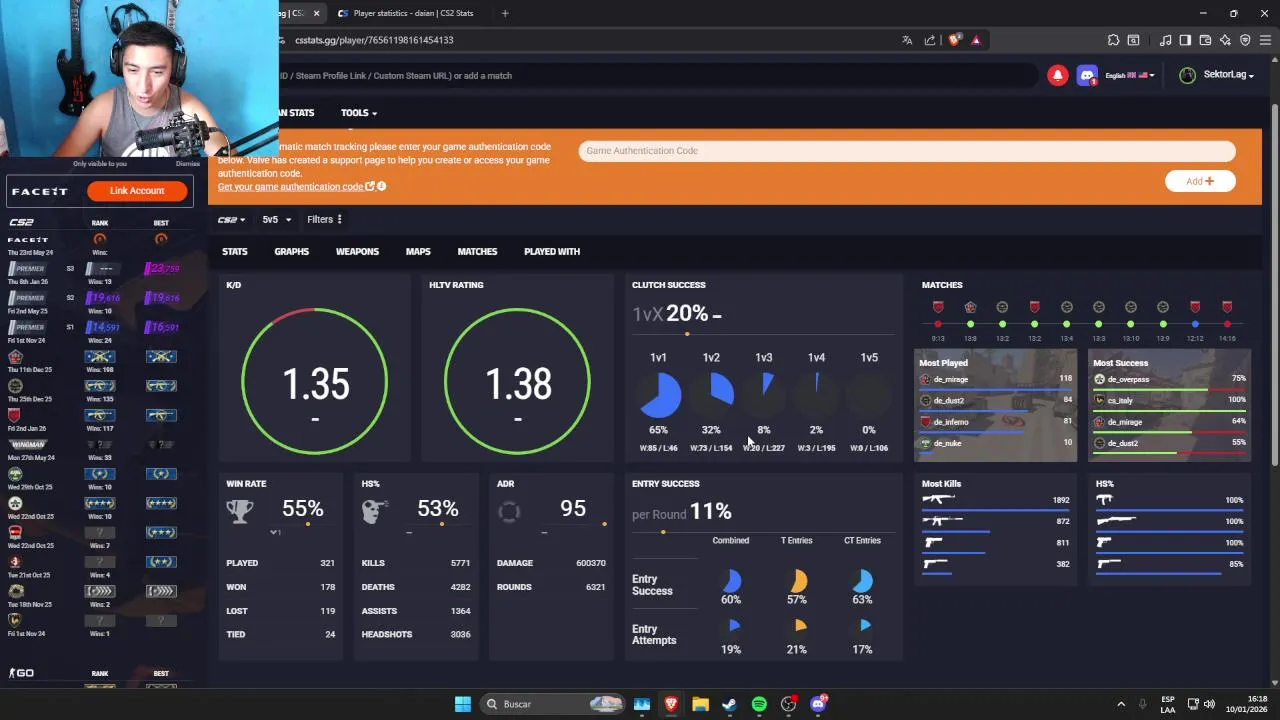Open the Leo AI sparkle icon

click(1225, 40)
